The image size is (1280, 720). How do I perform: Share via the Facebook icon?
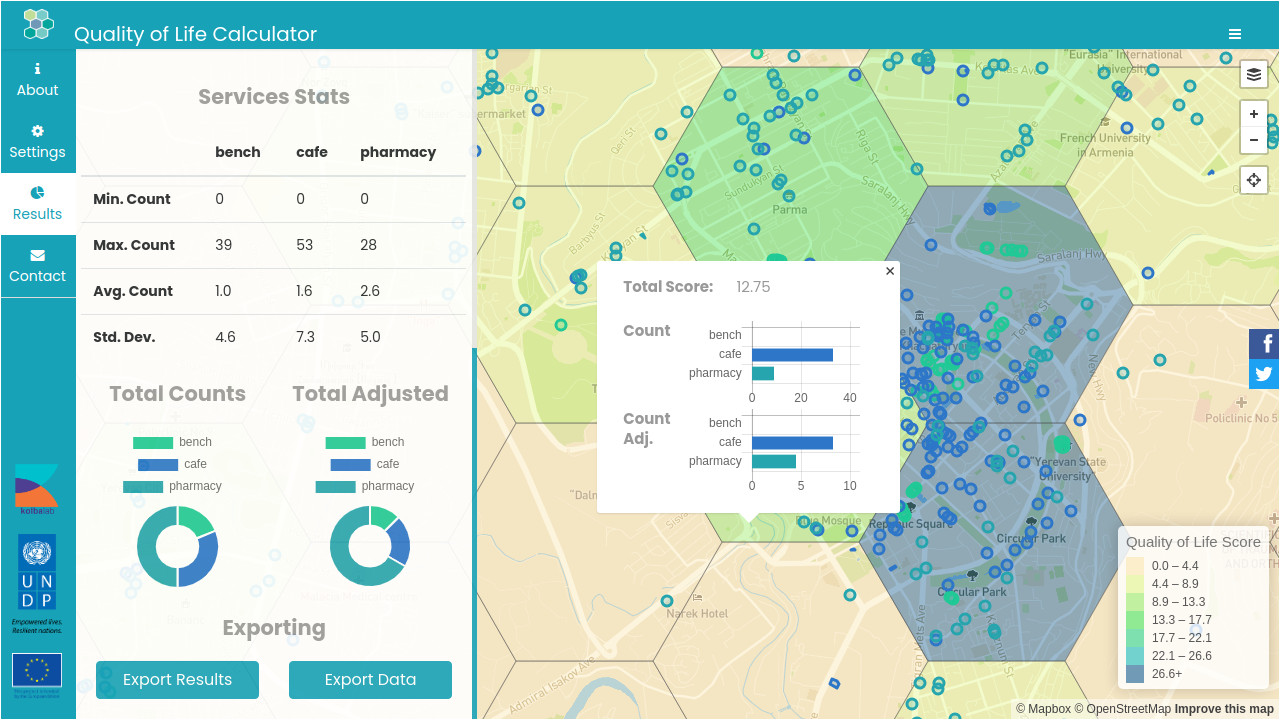1265,344
